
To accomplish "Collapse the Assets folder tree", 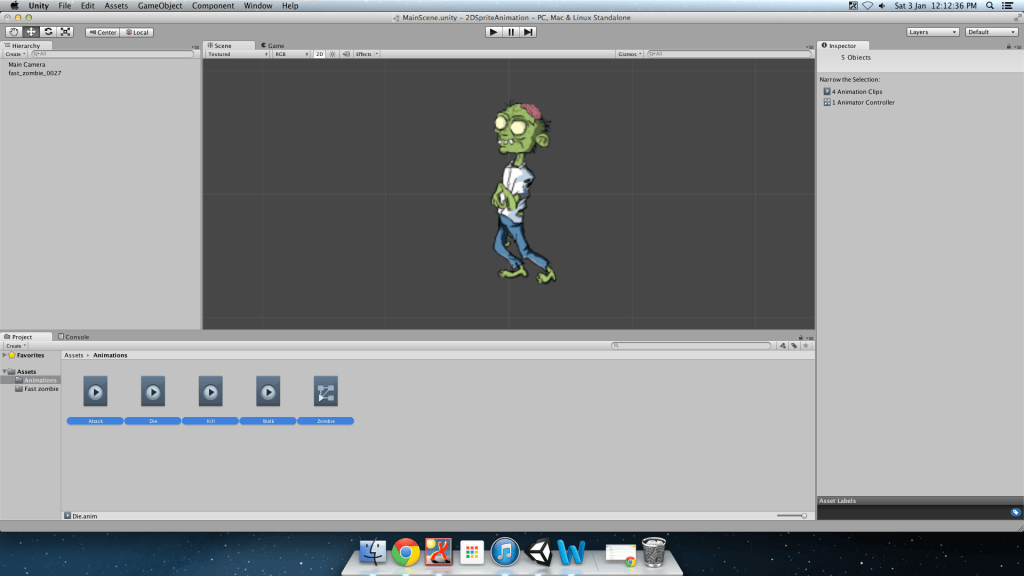I will (5, 372).
